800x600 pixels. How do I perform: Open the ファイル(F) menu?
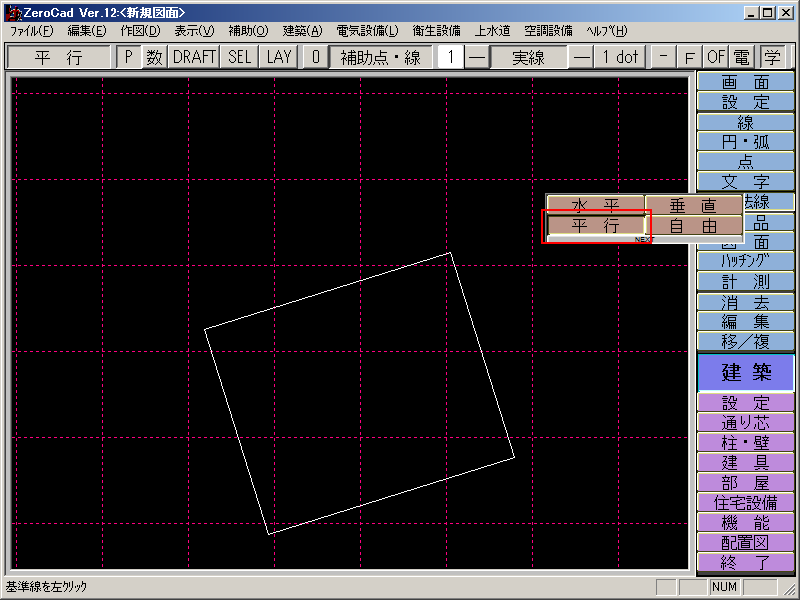(32, 31)
